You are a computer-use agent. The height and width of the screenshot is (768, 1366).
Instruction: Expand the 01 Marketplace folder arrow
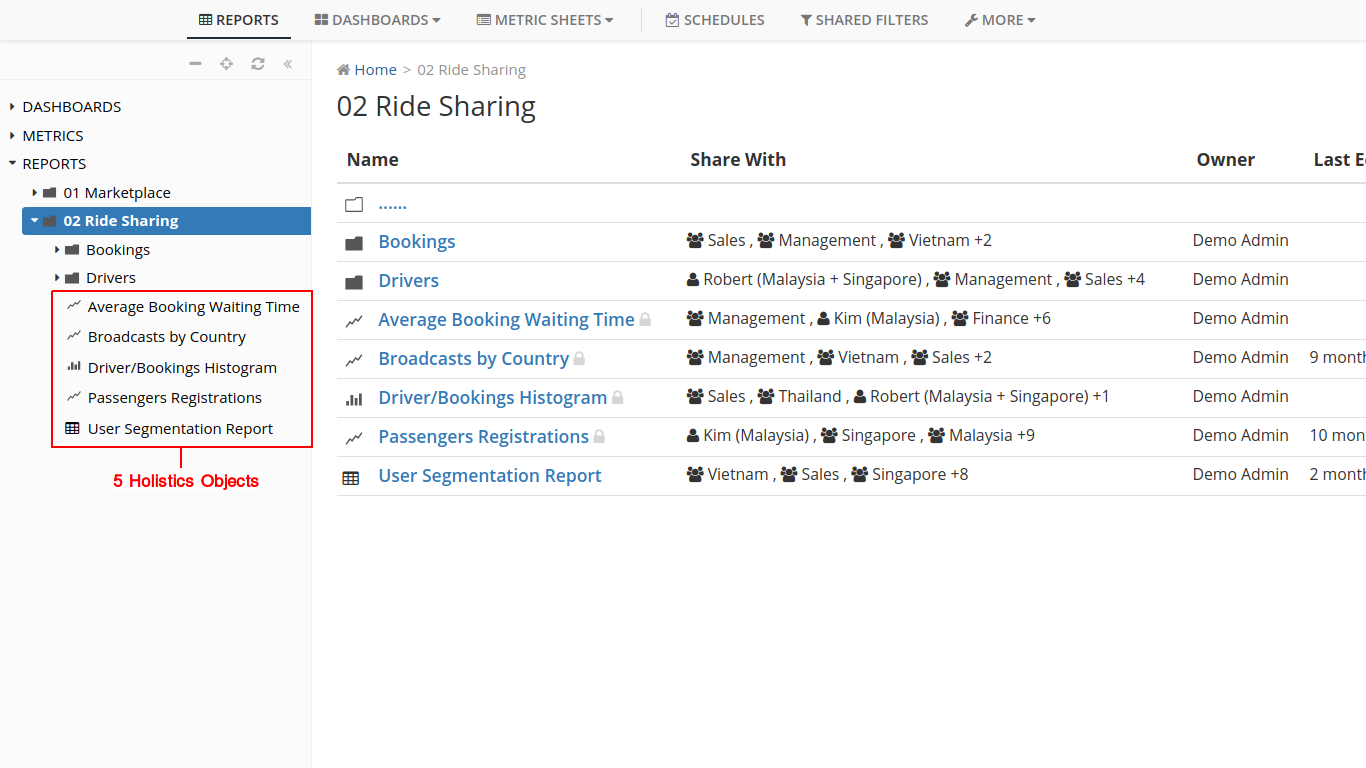pos(34,193)
